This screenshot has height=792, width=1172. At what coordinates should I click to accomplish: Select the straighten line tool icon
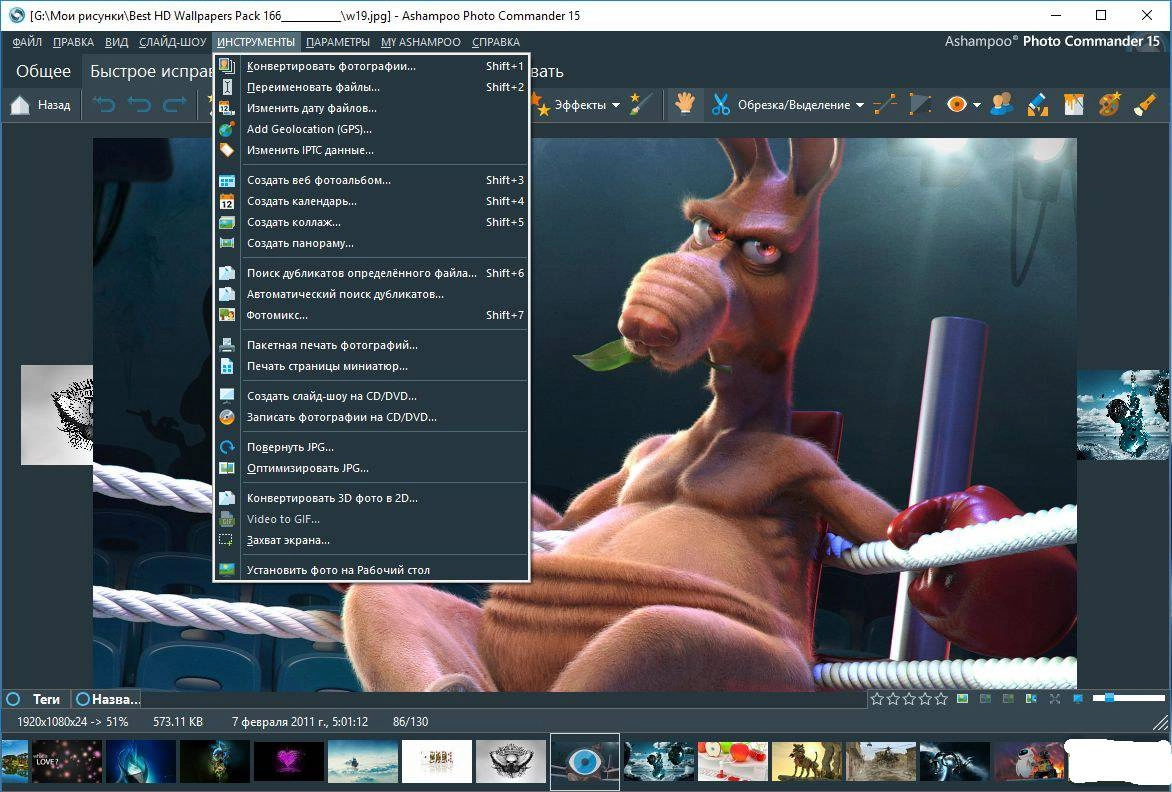pos(885,105)
